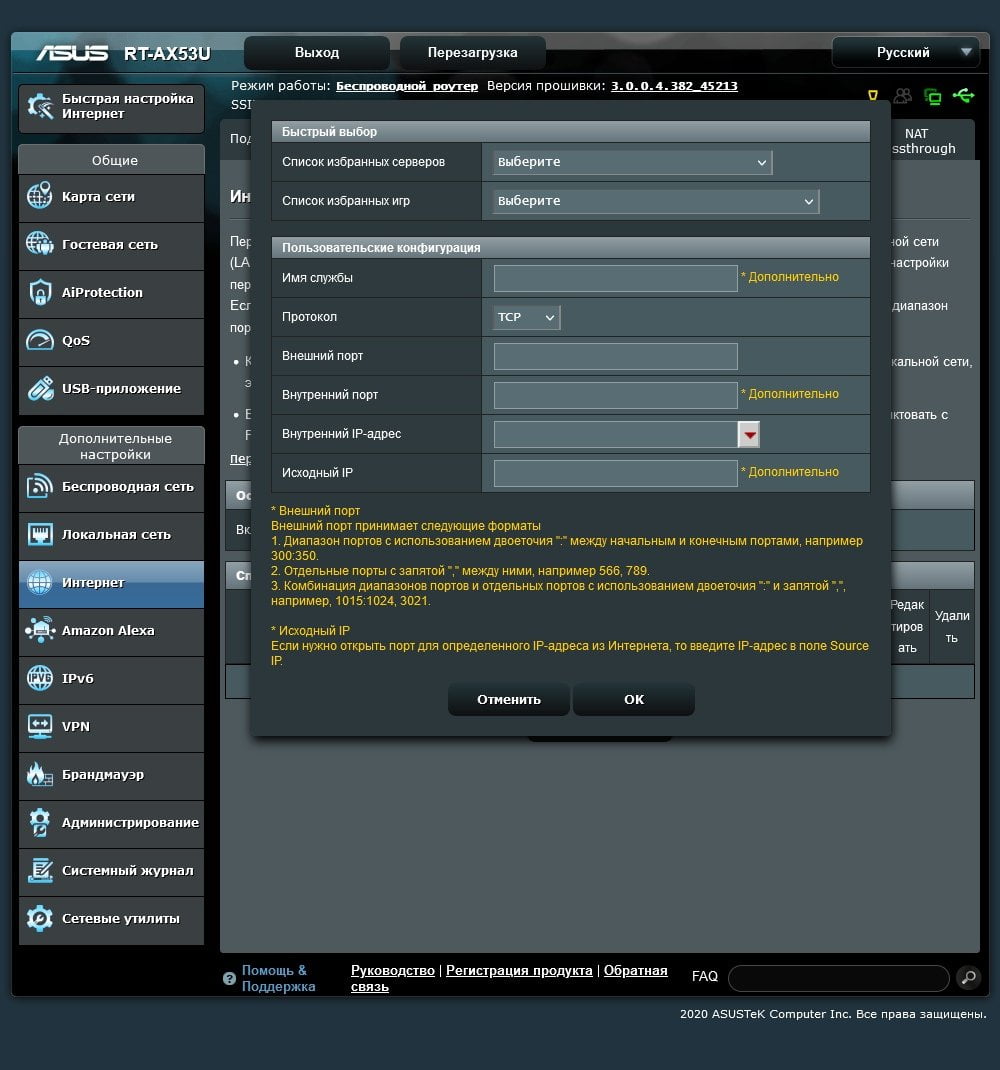Open the AiProtection menu item
This screenshot has height=1070, width=1000.
(111, 293)
